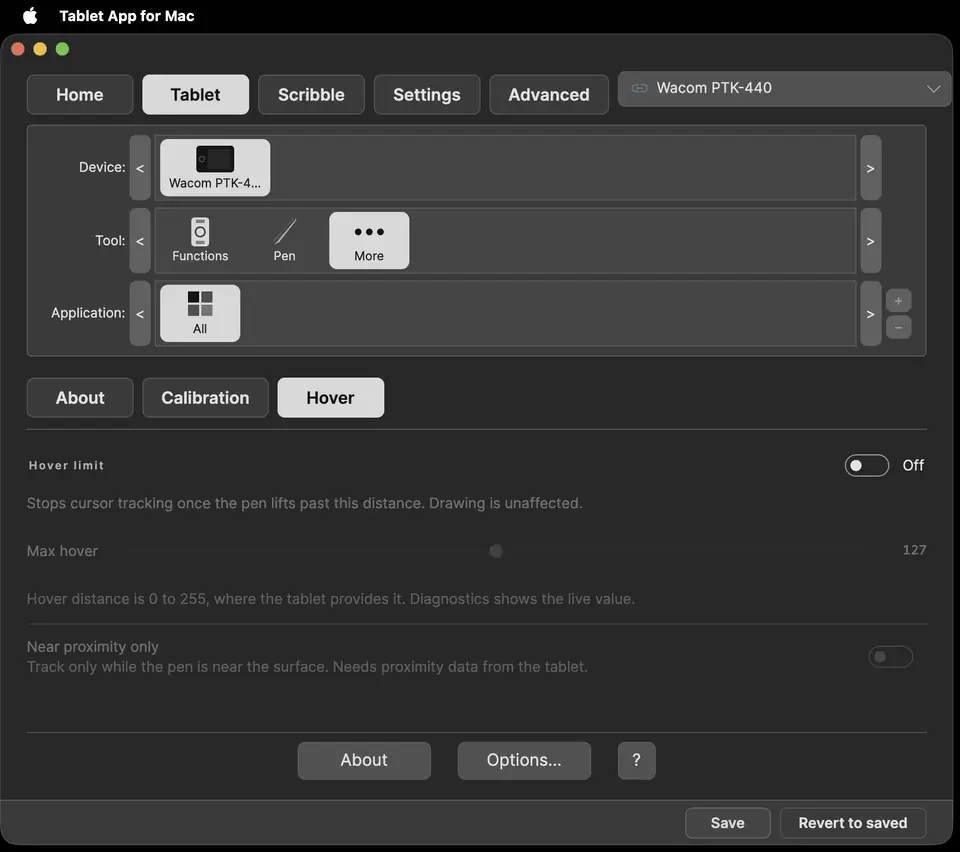Open the Wacom PTK-440 device dropdown
The height and width of the screenshot is (852, 960).
[784, 89]
